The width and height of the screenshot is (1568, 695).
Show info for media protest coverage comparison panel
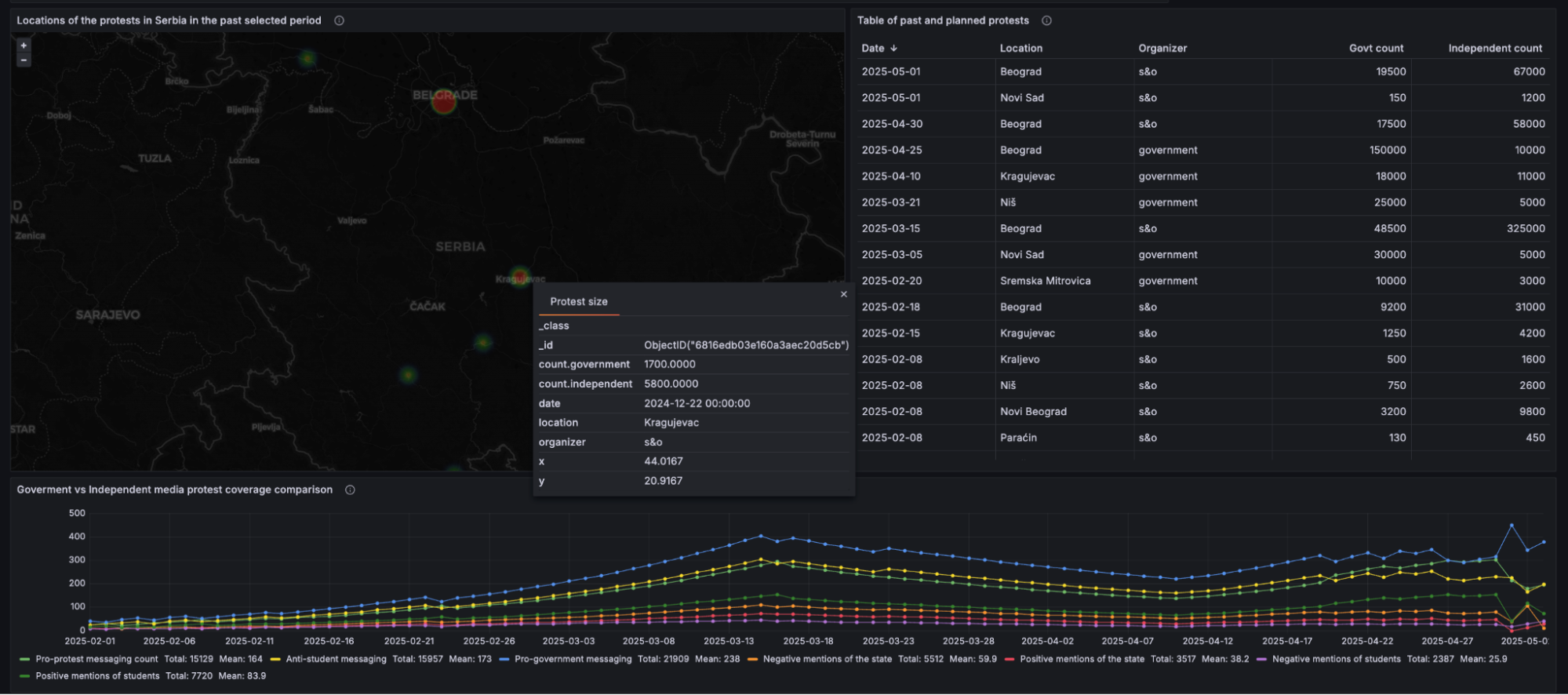(x=350, y=489)
